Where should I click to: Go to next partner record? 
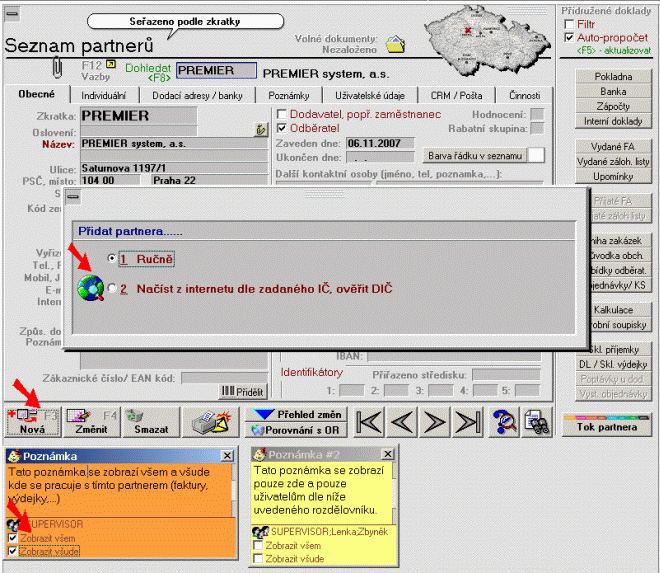435,421
